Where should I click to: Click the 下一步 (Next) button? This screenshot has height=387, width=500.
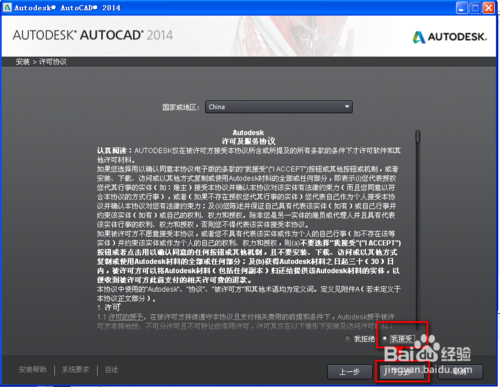(402, 372)
